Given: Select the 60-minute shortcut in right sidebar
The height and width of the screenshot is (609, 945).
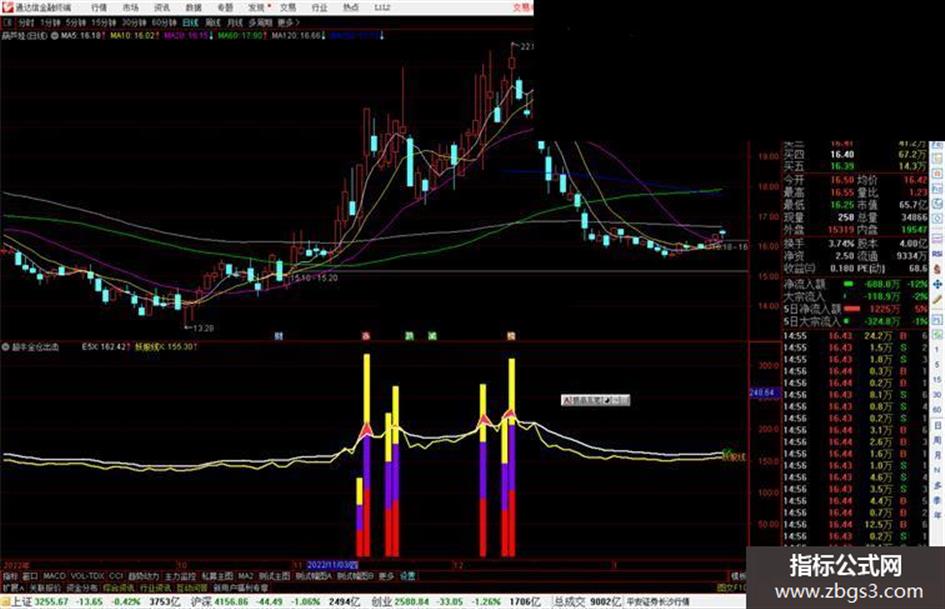Looking at the screenshot, I should coord(937,410).
